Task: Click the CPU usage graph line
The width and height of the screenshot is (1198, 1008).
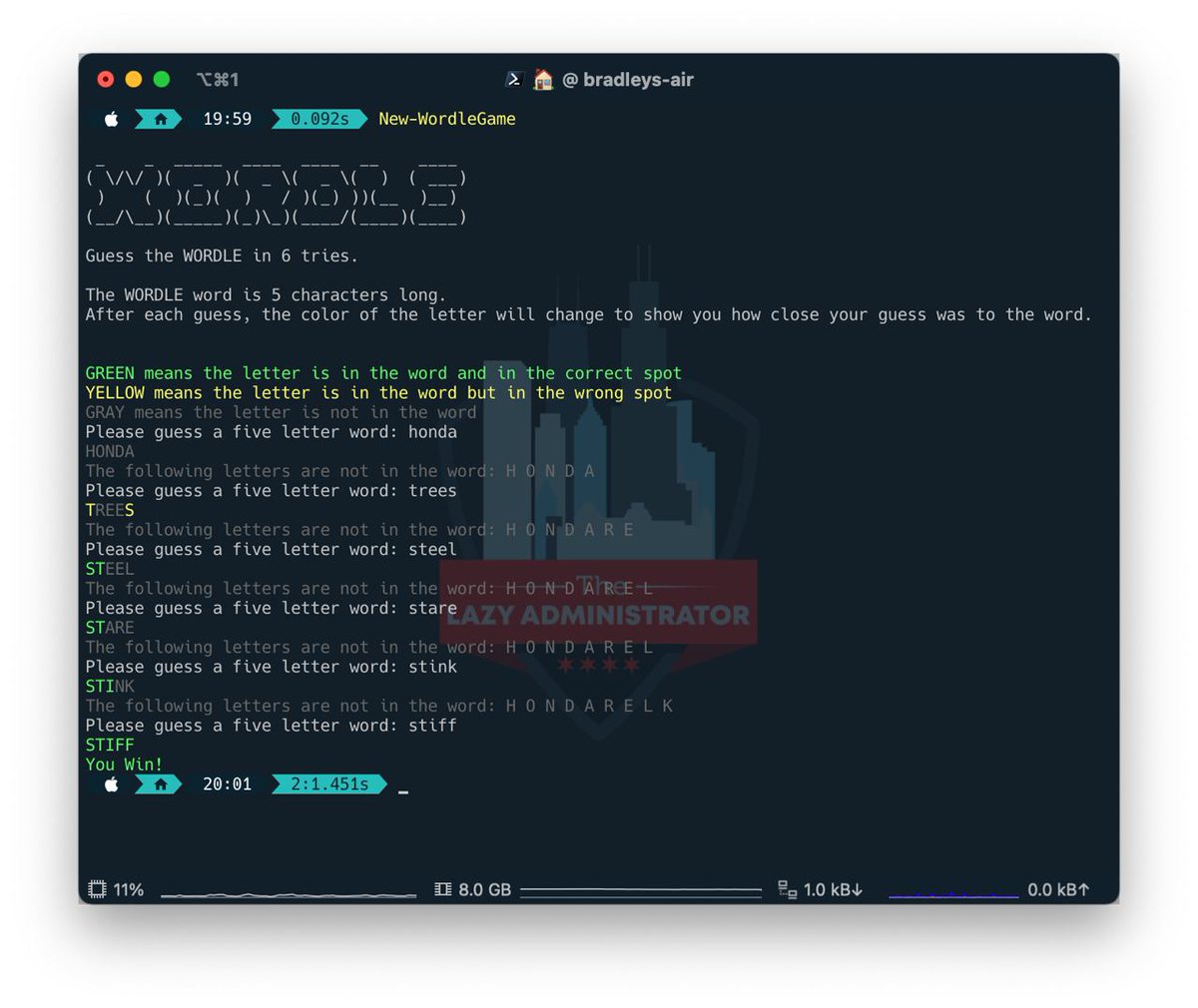Action: (x=289, y=894)
